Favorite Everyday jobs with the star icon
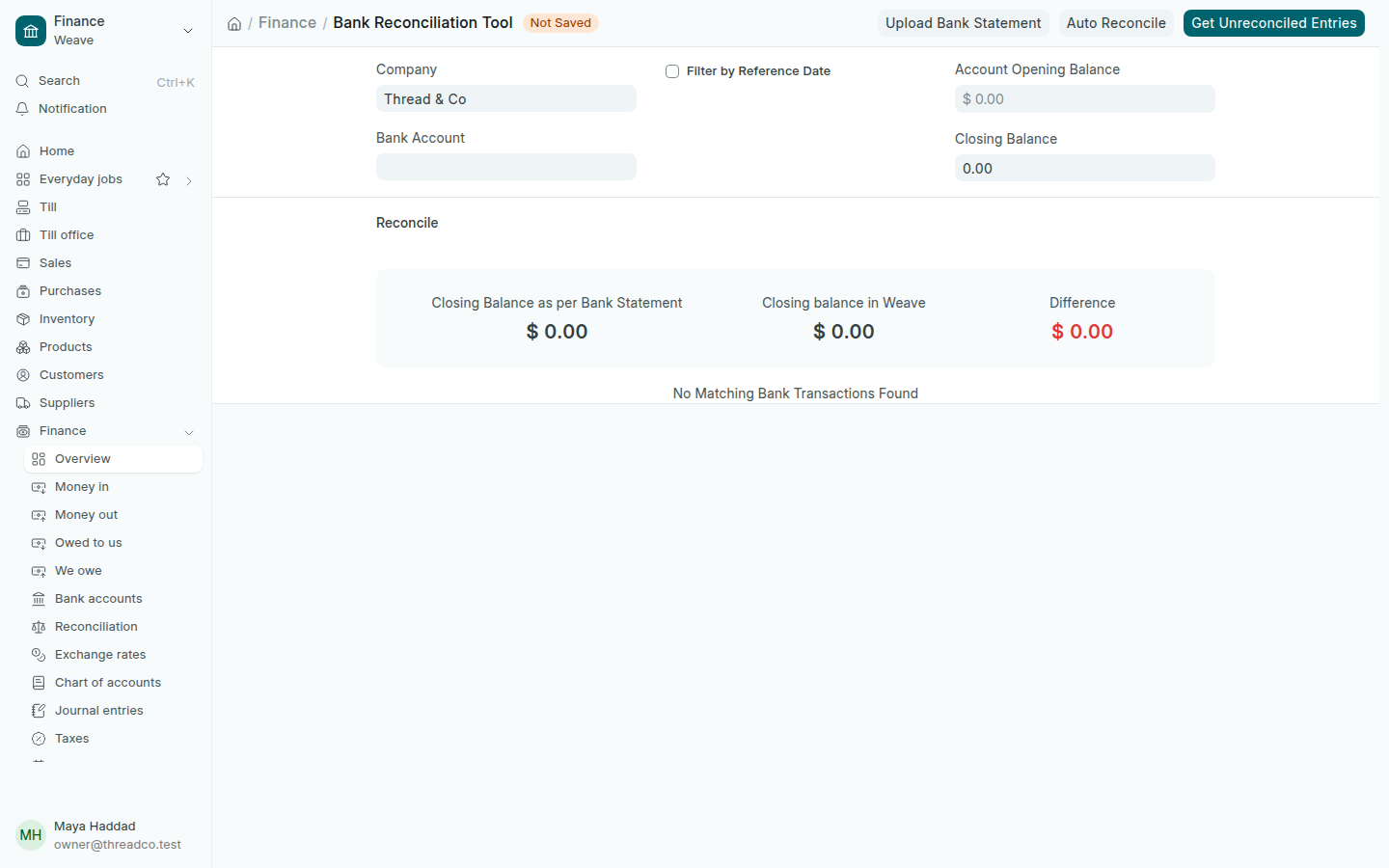 click(163, 179)
